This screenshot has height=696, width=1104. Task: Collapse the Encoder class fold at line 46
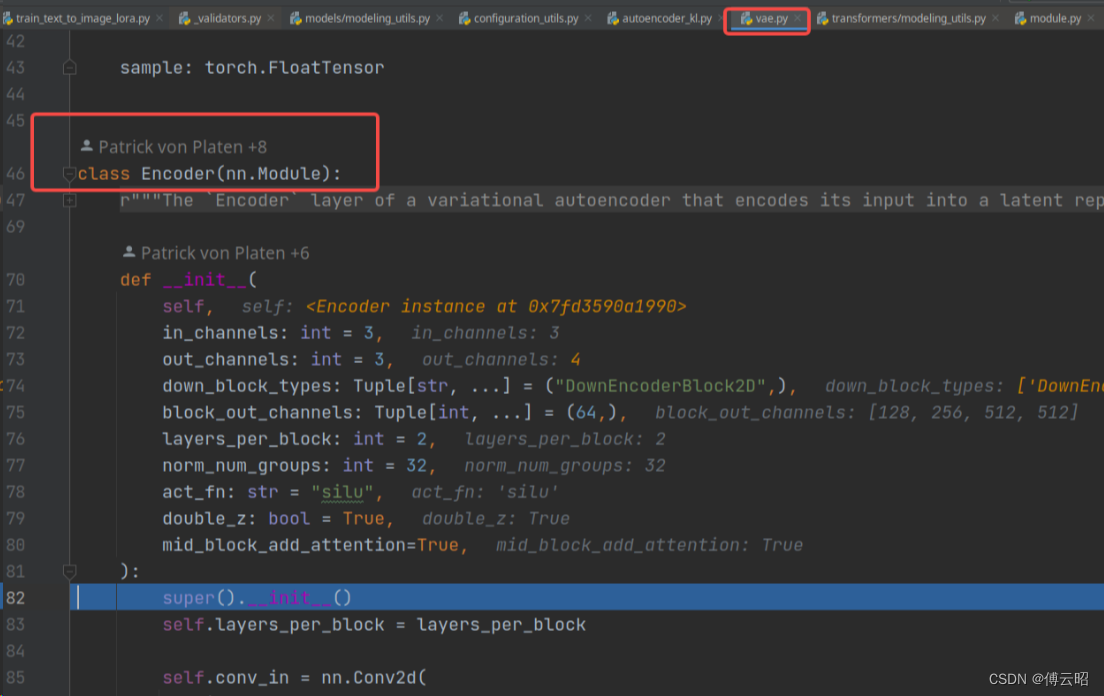pos(69,173)
